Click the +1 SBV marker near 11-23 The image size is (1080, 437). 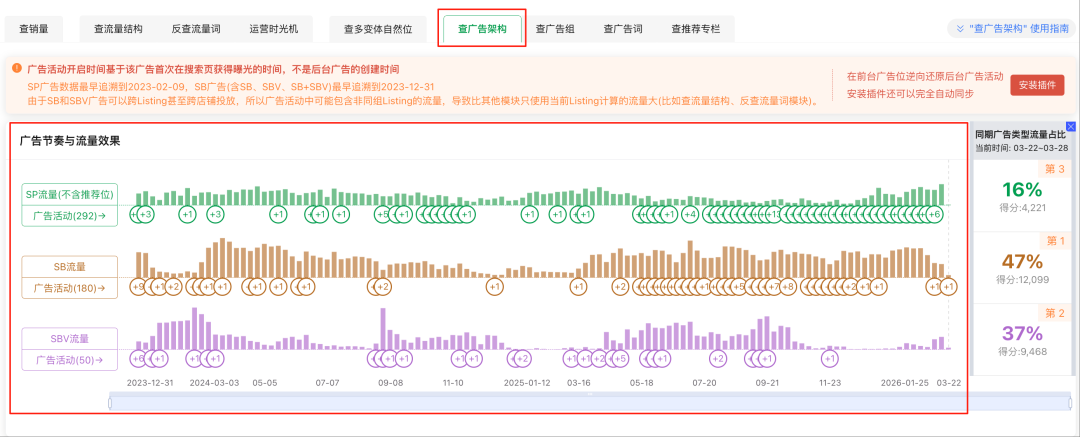tap(830, 359)
